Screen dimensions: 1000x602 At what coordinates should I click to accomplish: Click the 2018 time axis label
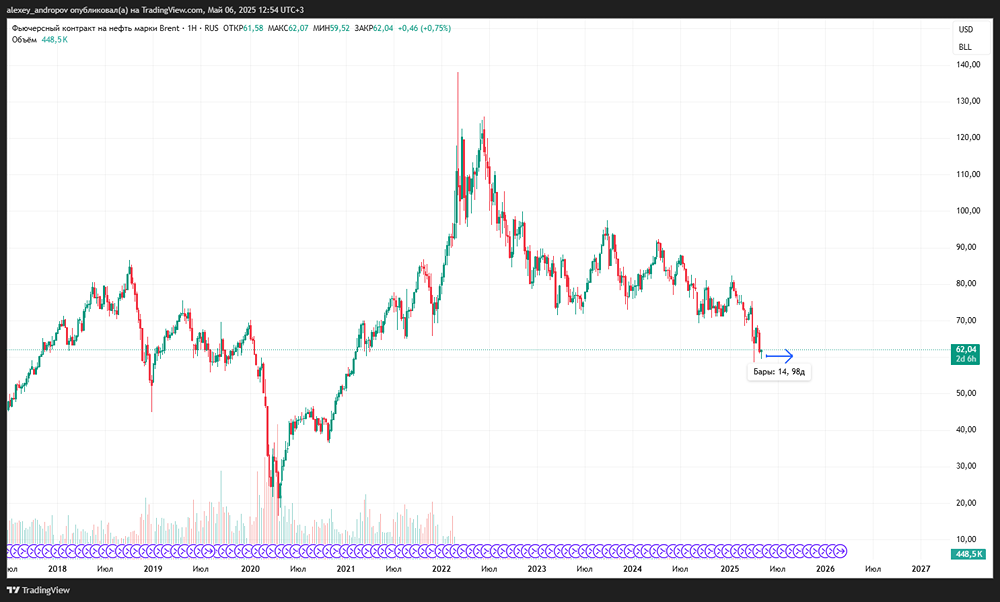57,569
